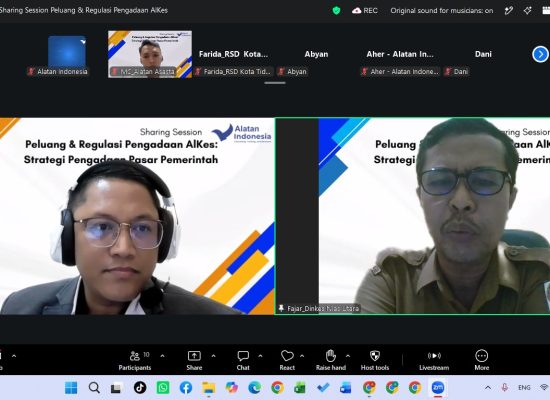Click the Raise hand icon
This screenshot has height=400, width=550.
pos(331,356)
